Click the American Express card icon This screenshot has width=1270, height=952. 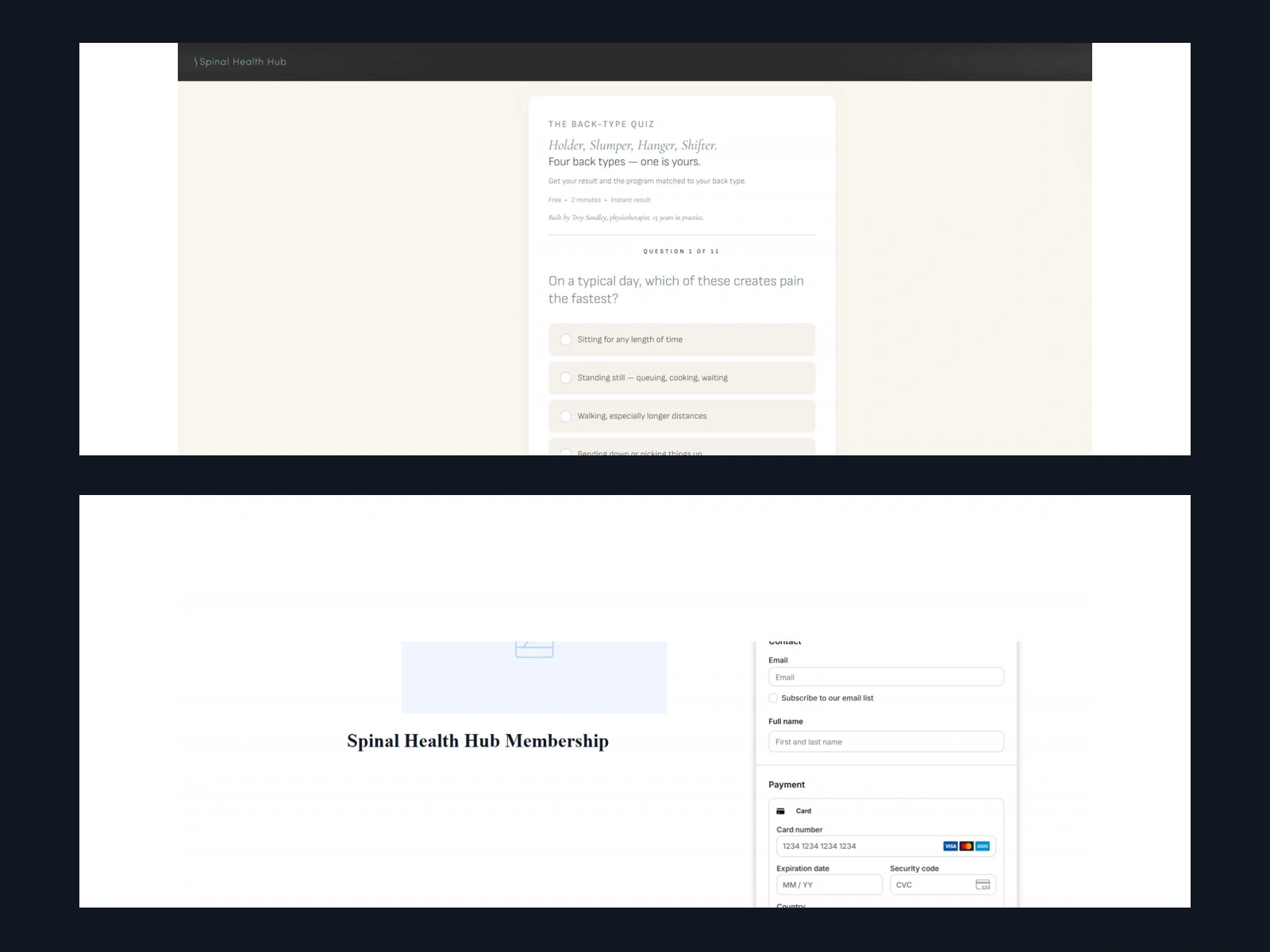click(x=983, y=846)
